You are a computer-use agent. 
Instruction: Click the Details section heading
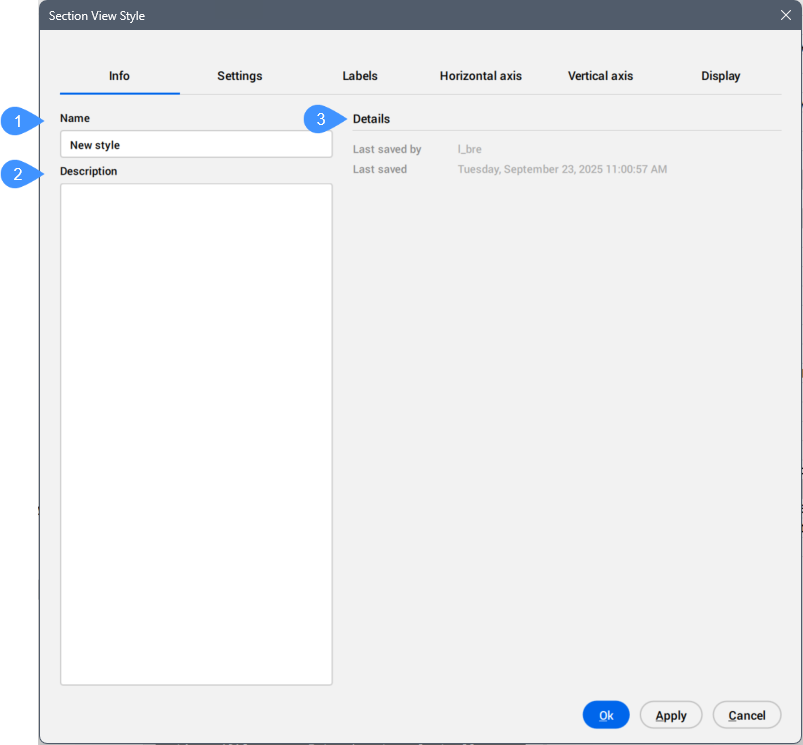[x=371, y=119]
